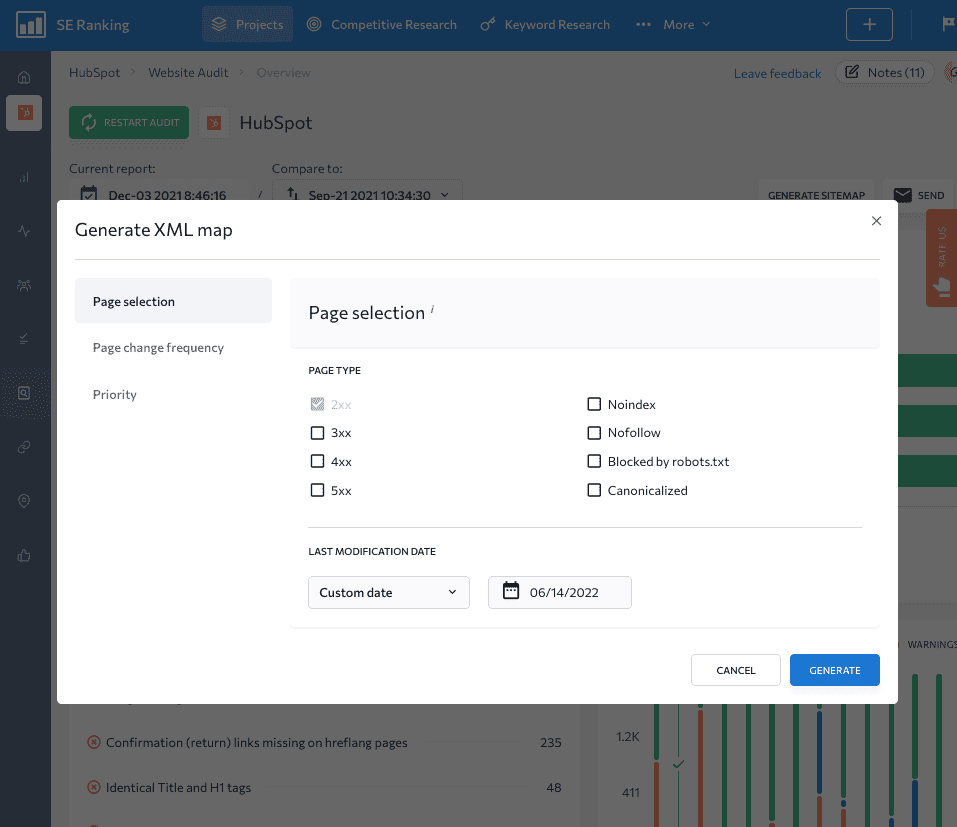Click Confirmation (return) links missing issue

click(256, 742)
